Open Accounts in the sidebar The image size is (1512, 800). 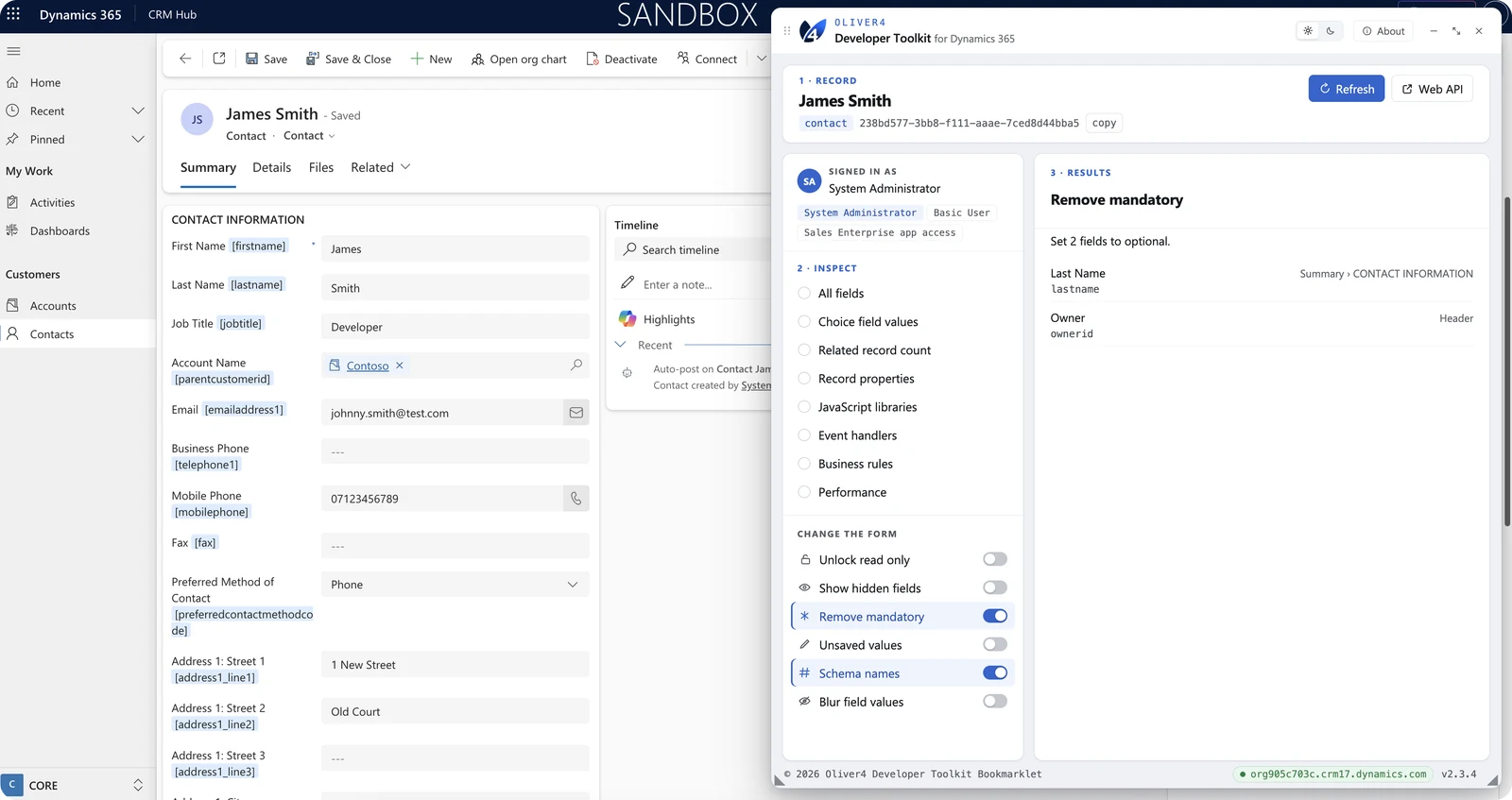(53, 306)
